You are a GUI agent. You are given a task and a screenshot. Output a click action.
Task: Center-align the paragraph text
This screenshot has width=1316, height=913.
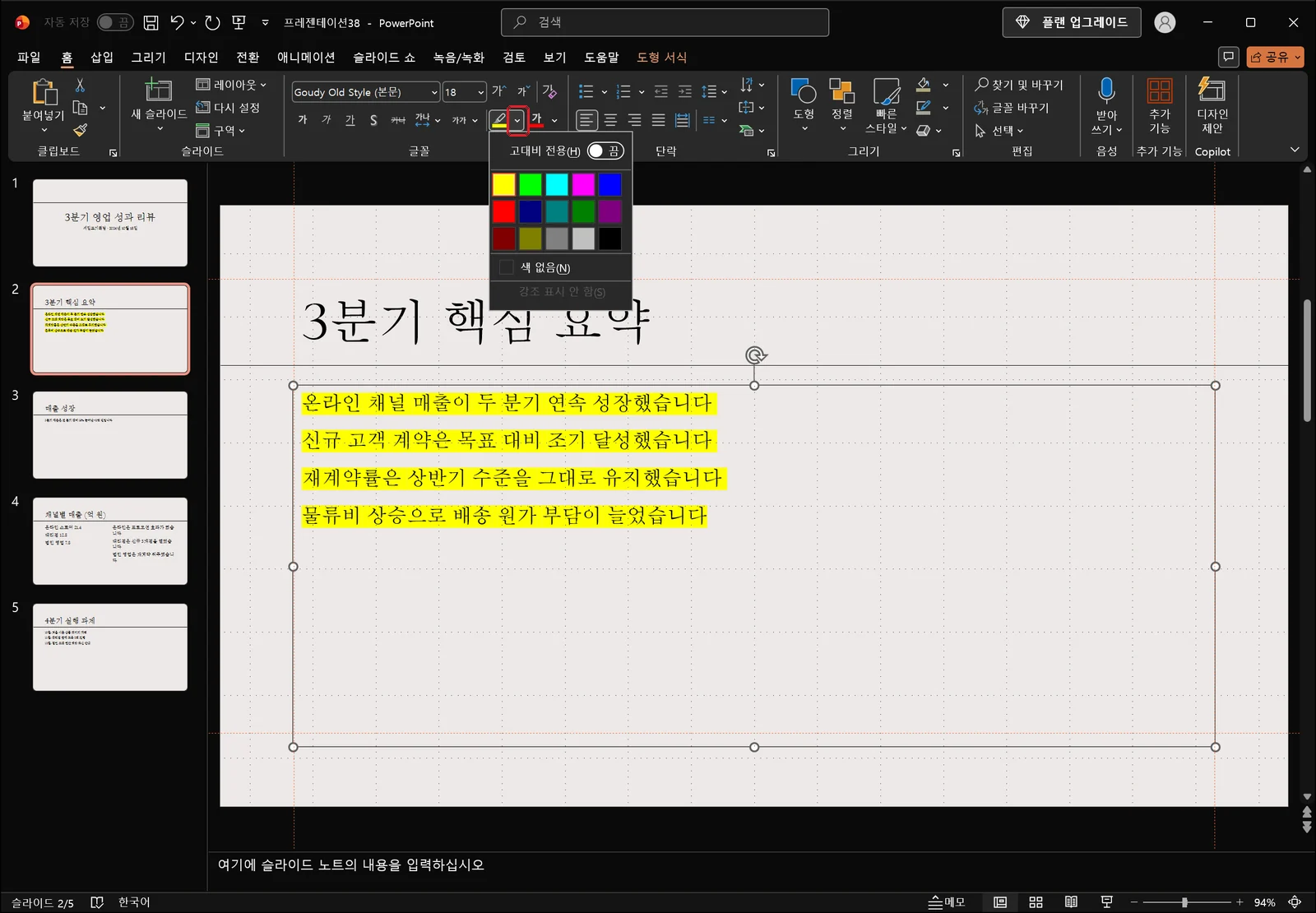610,120
